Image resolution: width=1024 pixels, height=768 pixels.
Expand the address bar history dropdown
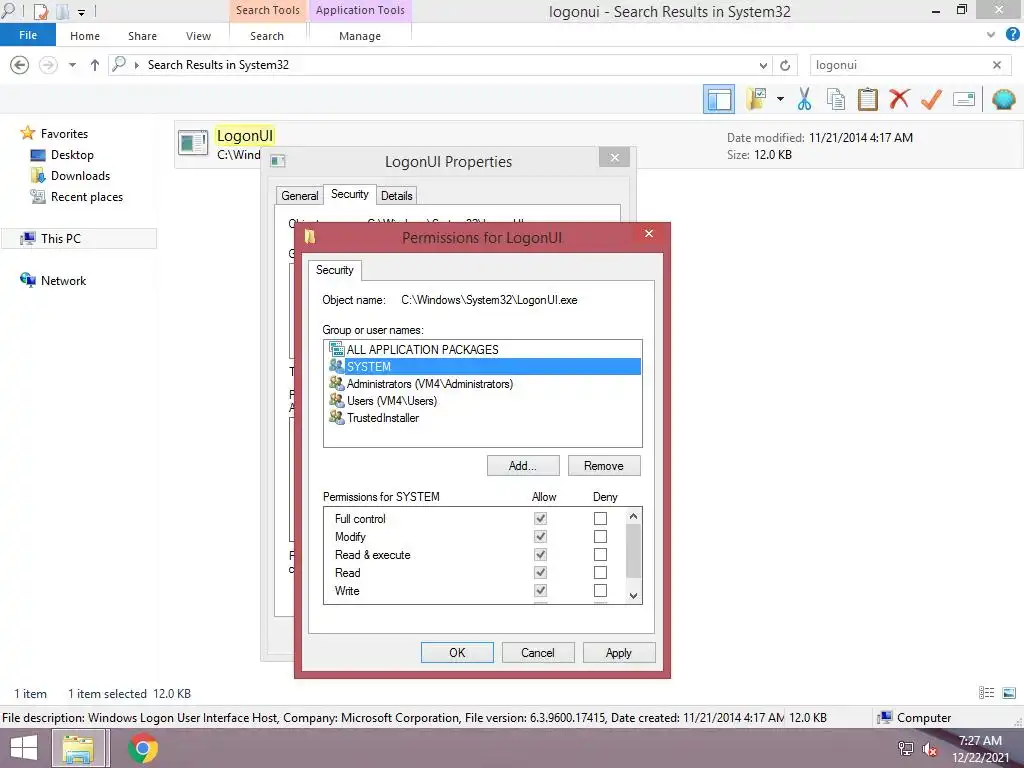[763, 65]
